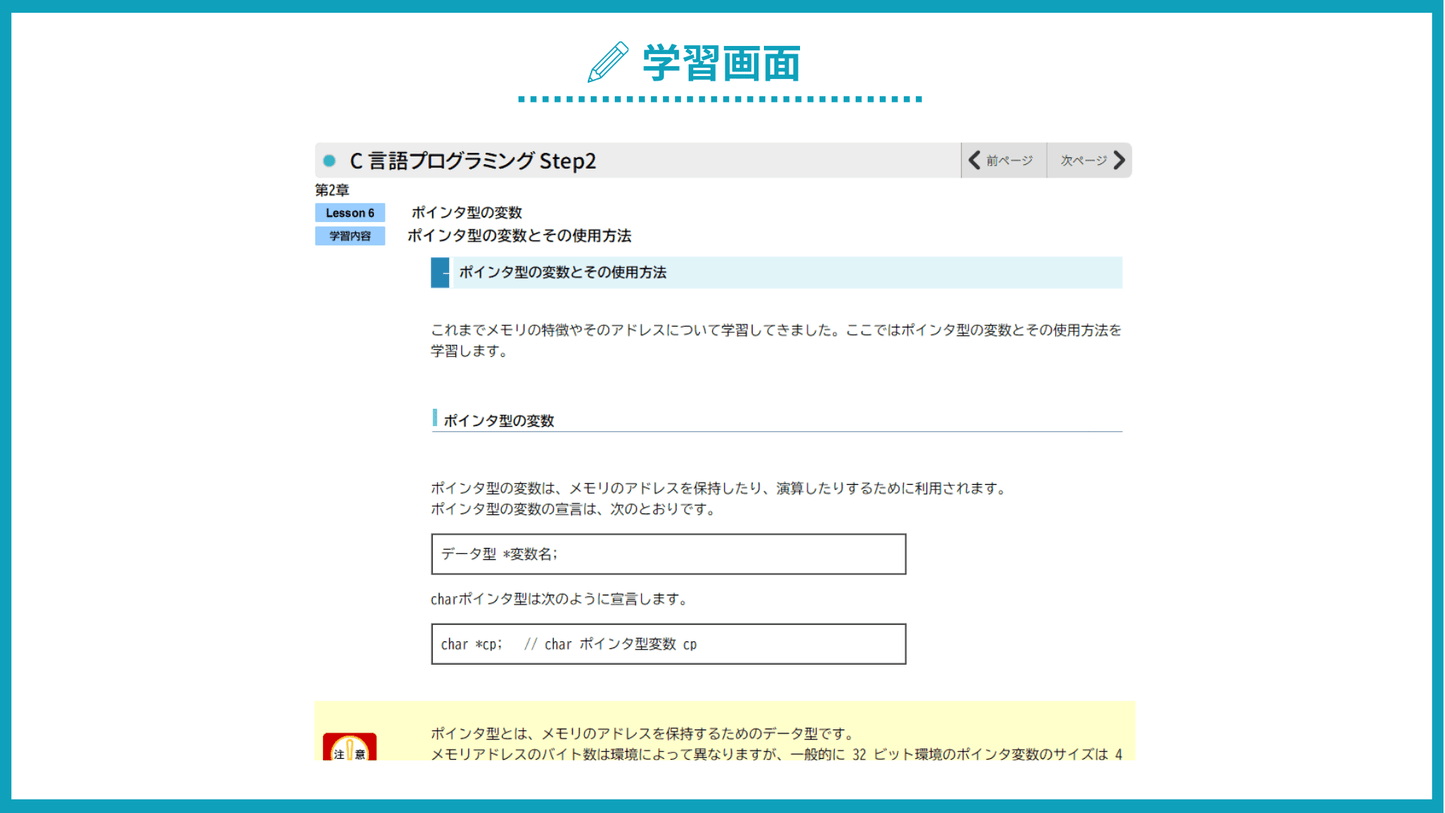Select the 学習内容 badge
1445x813 pixels.
pos(350,236)
